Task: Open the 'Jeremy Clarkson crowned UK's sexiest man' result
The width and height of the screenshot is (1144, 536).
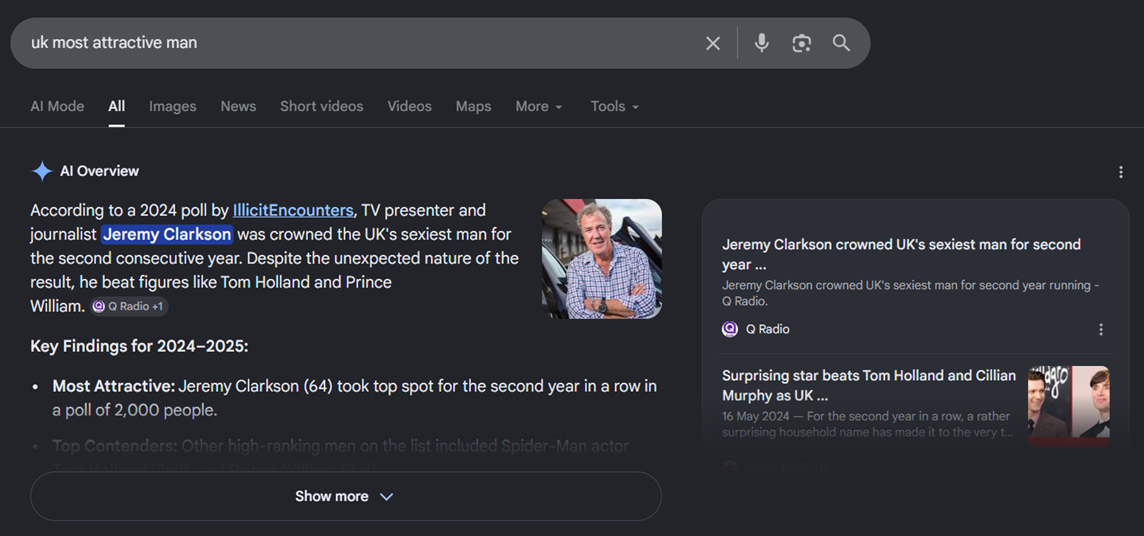Action: point(901,254)
